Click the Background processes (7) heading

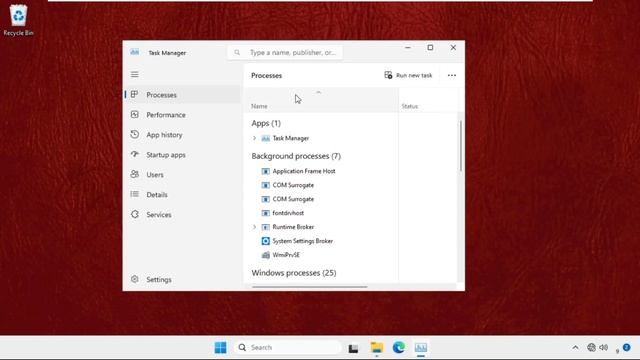[x=296, y=156]
